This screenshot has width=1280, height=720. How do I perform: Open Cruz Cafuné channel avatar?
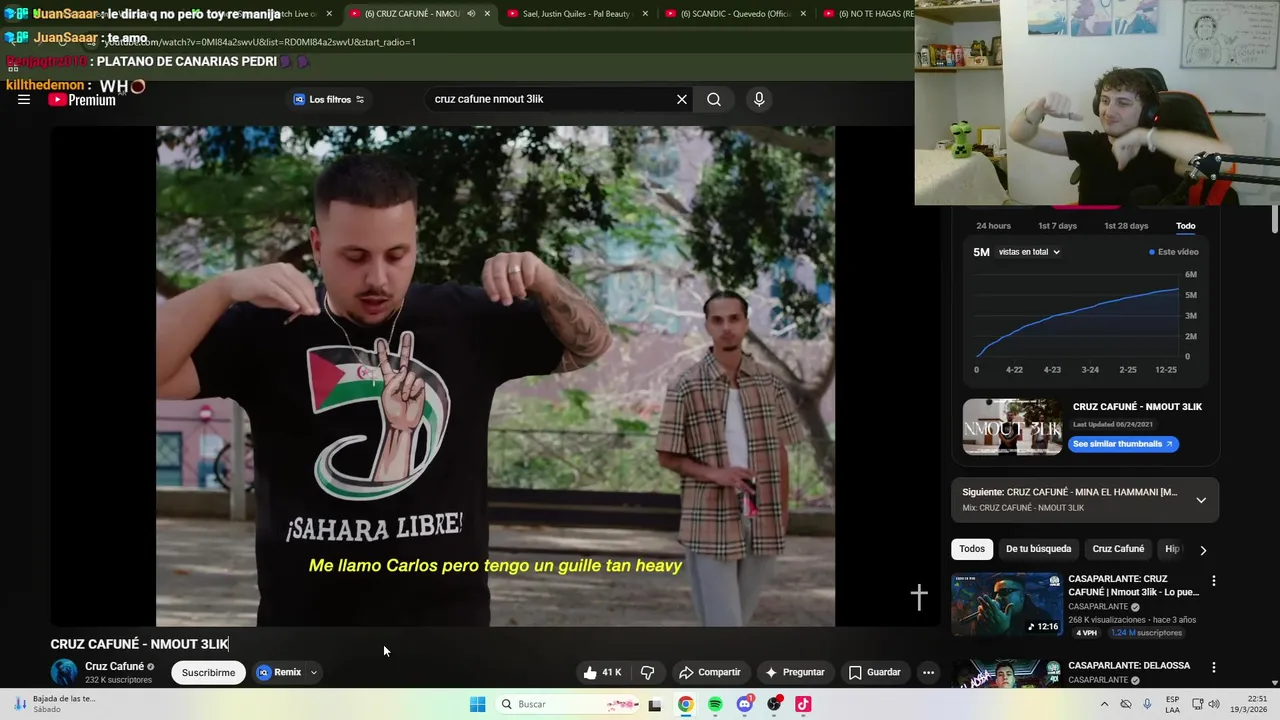tap(64, 672)
